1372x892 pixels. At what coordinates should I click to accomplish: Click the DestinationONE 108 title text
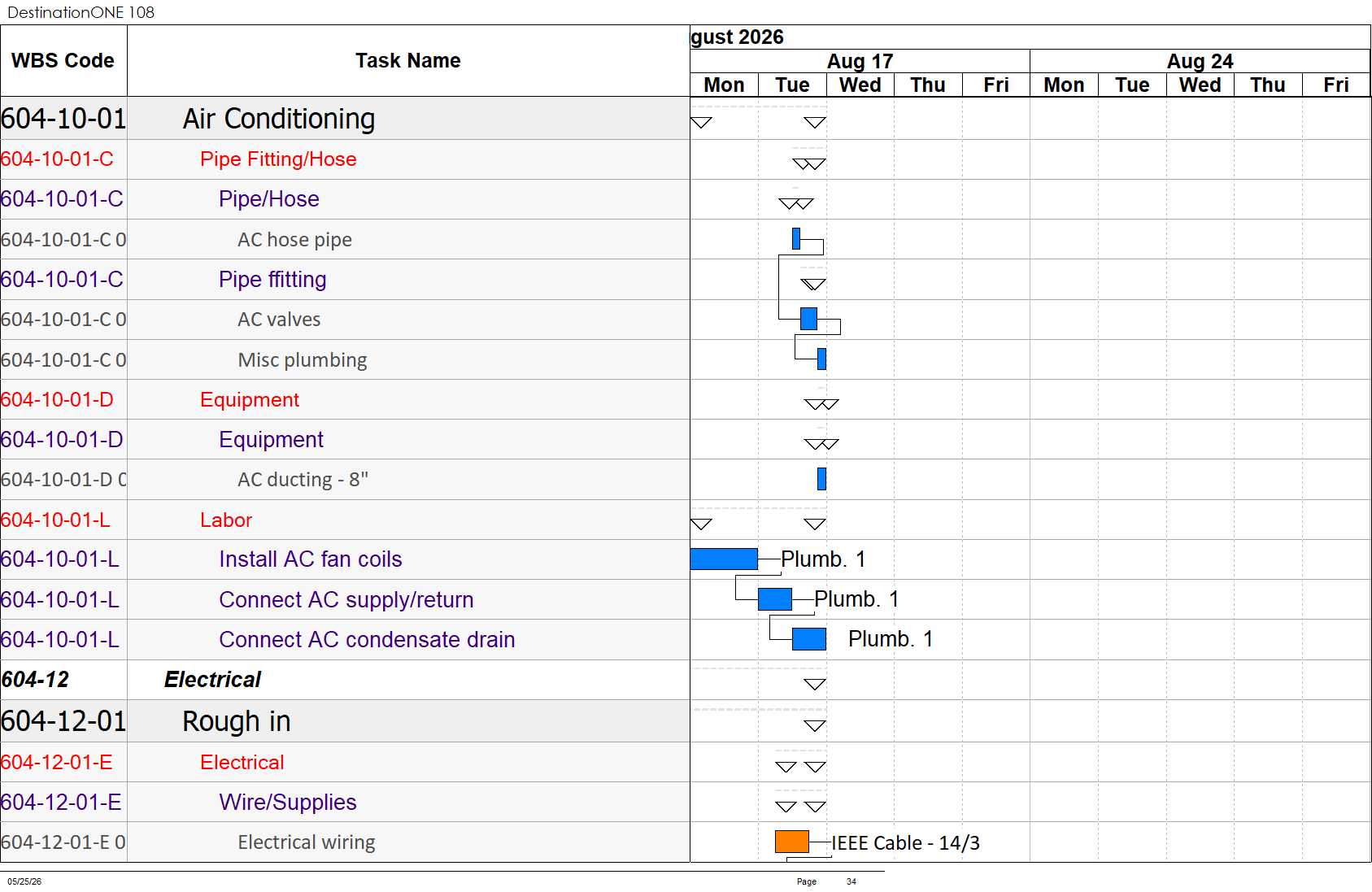point(81,12)
